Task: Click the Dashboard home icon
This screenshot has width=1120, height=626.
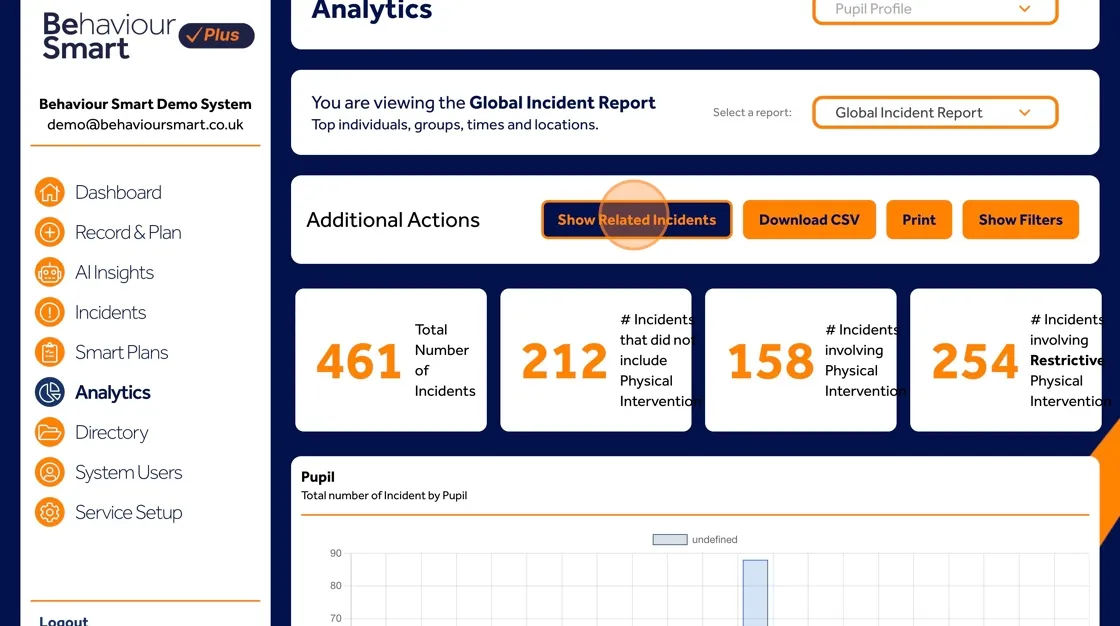Action: 49,192
